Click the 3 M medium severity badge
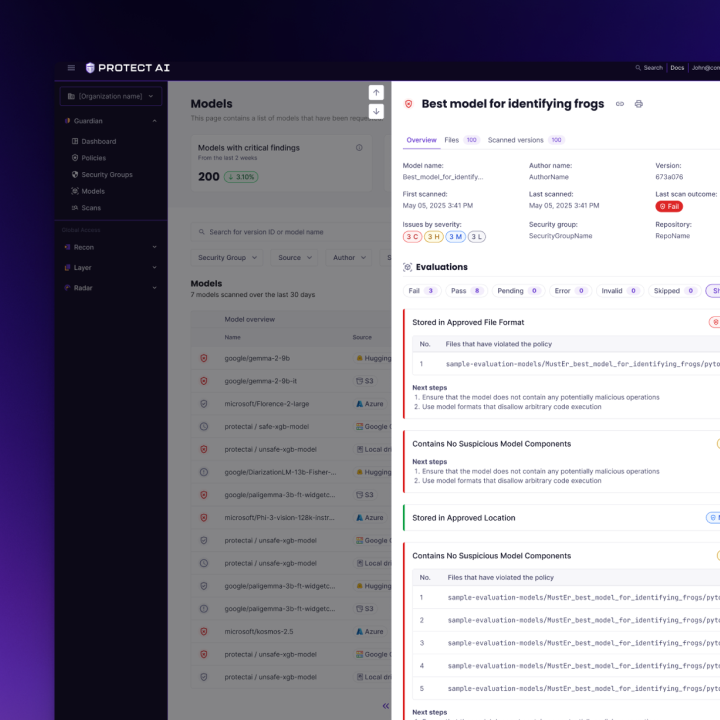This screenshot has width=720, height=720. point(456,237)
